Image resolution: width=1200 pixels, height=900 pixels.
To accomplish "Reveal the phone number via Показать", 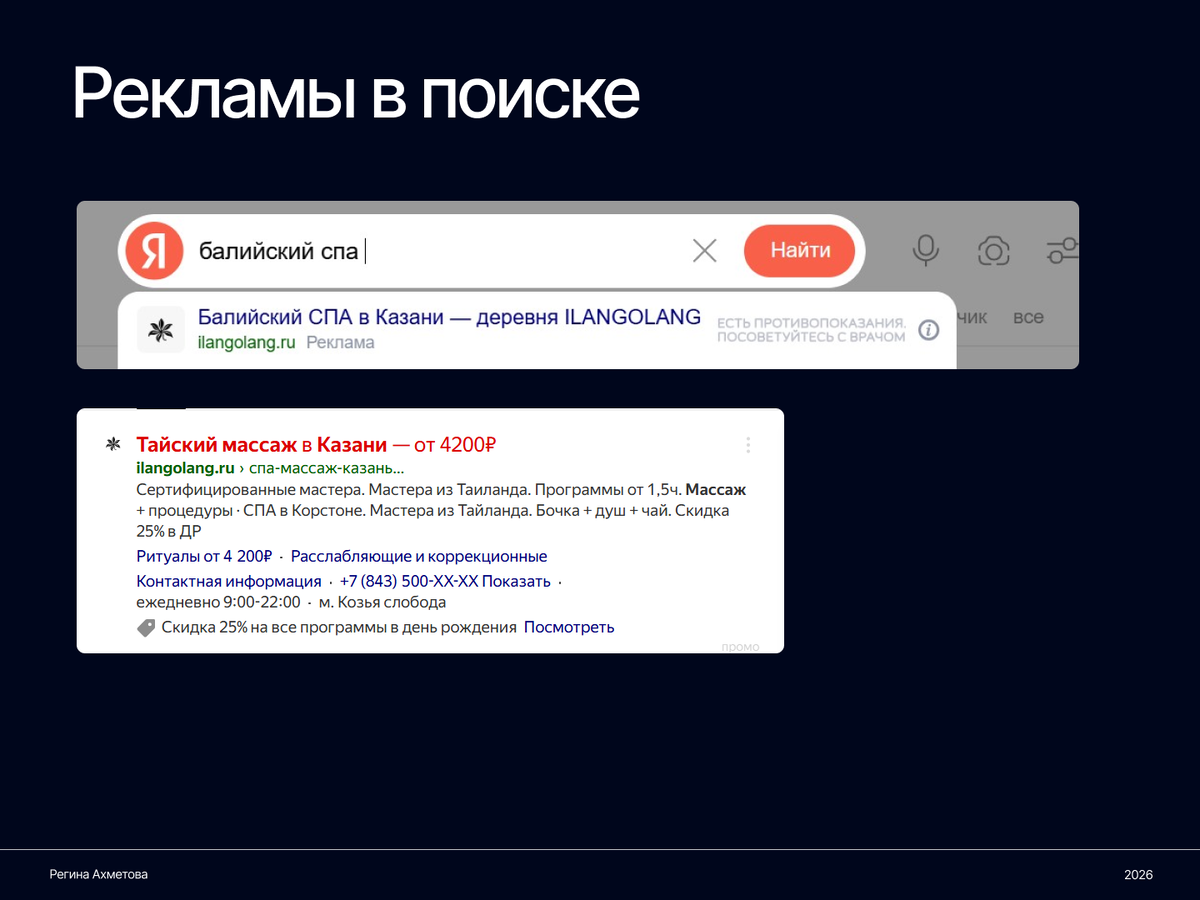I will 514,581.
